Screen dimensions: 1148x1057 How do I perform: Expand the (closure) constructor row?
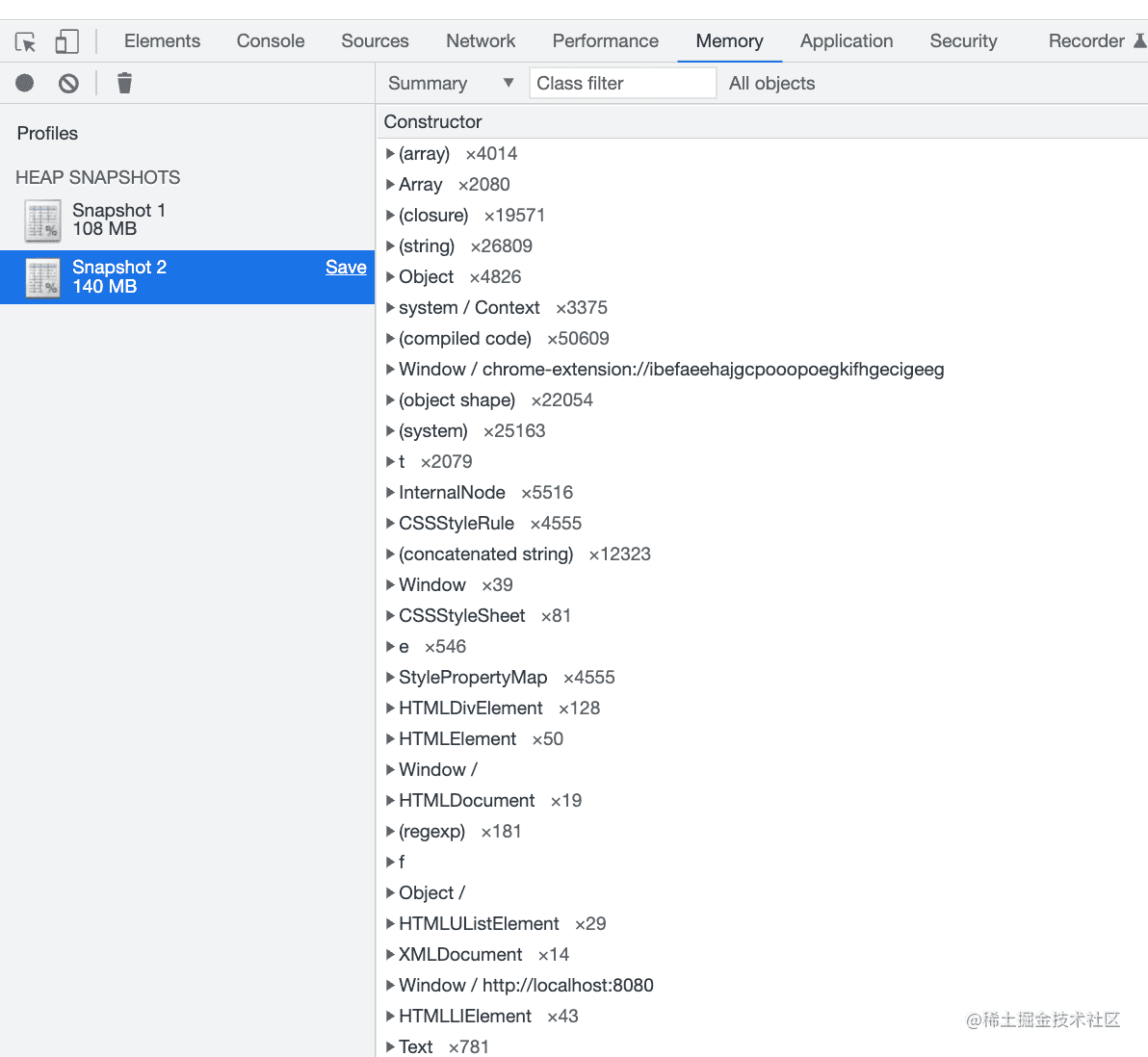coord(390,216)
